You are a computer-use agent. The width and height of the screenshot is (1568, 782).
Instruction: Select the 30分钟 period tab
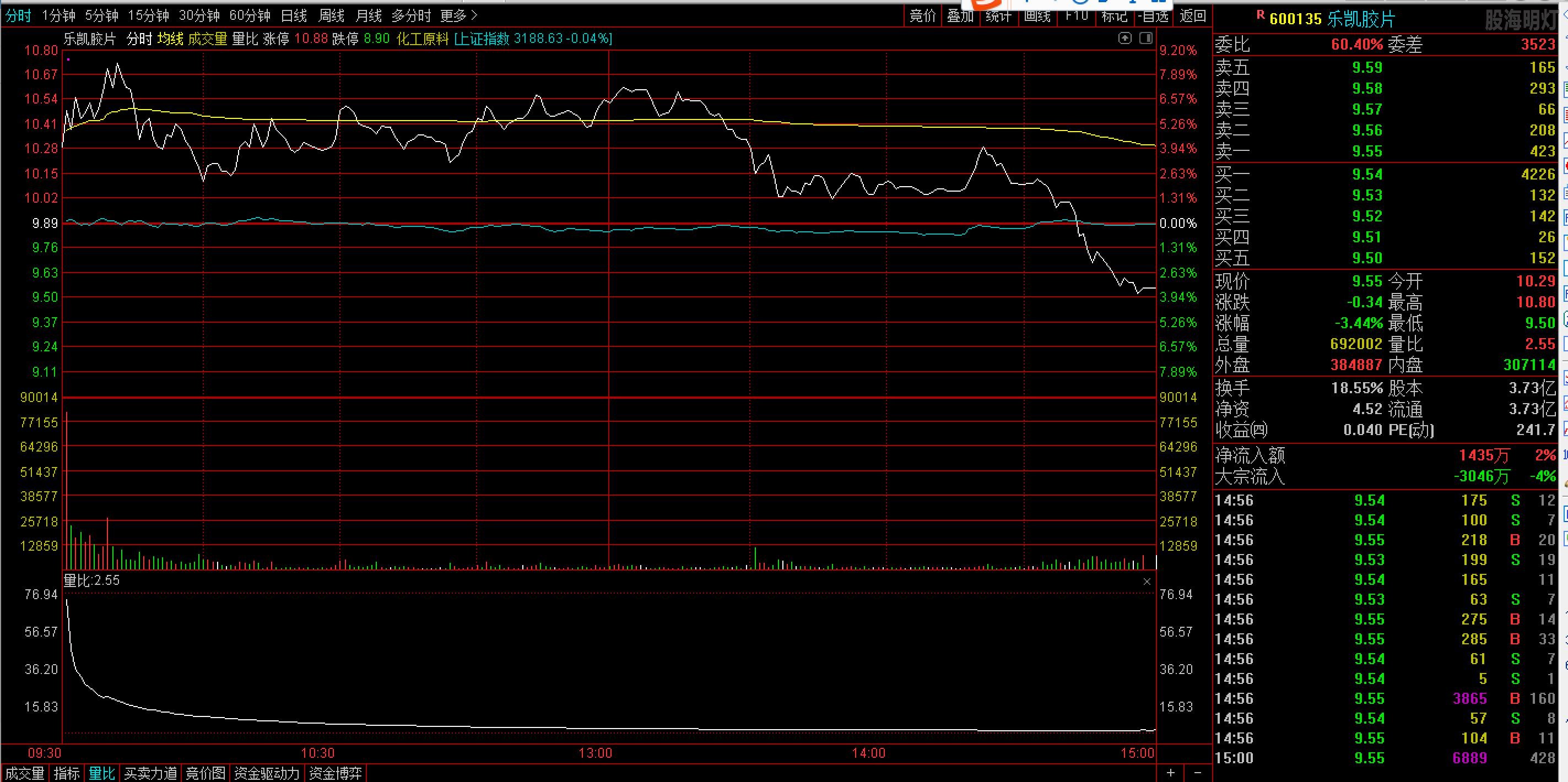(199, 16)
